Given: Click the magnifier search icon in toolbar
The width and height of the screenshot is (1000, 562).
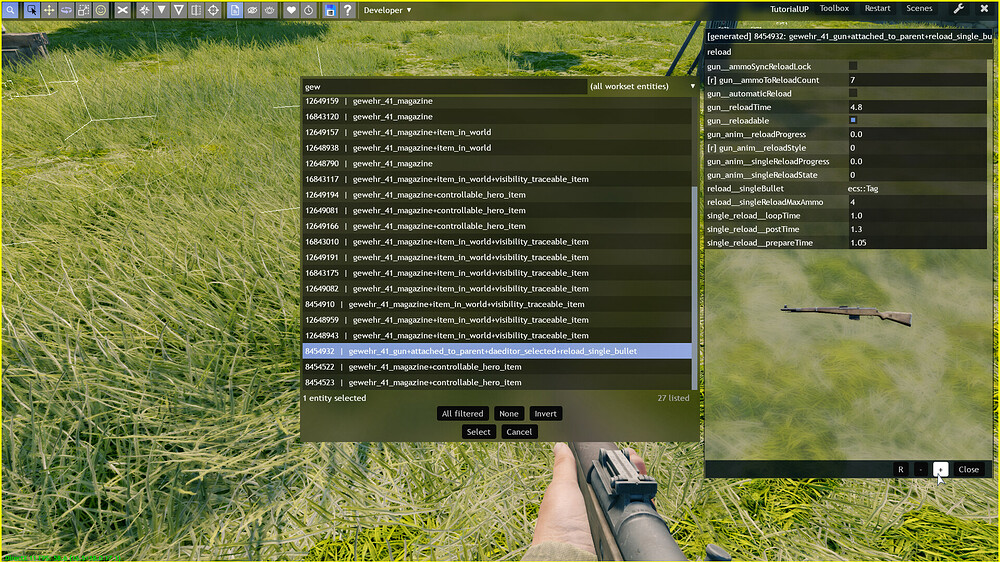Looking at the screenshot, I should click(x=12, y=10).
